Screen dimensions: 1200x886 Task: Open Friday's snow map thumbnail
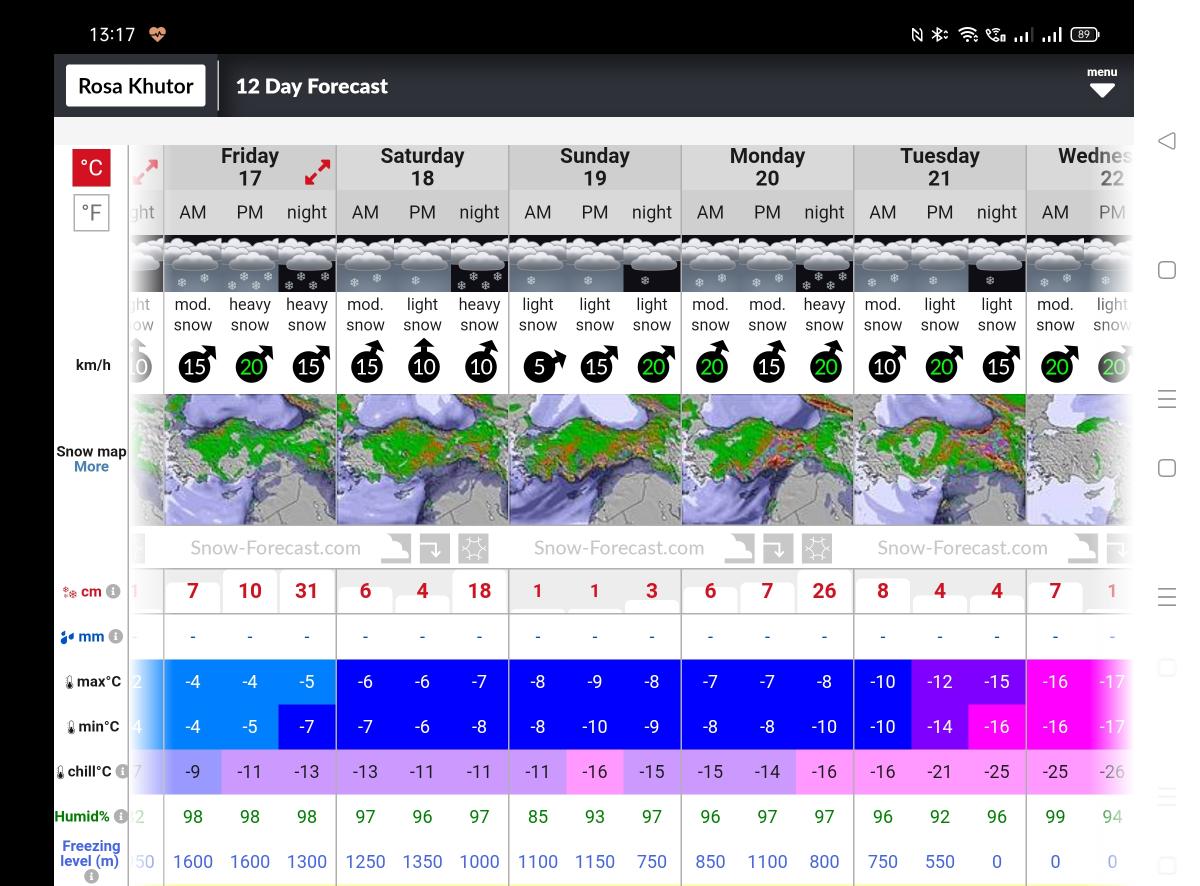tap(250, 460)
